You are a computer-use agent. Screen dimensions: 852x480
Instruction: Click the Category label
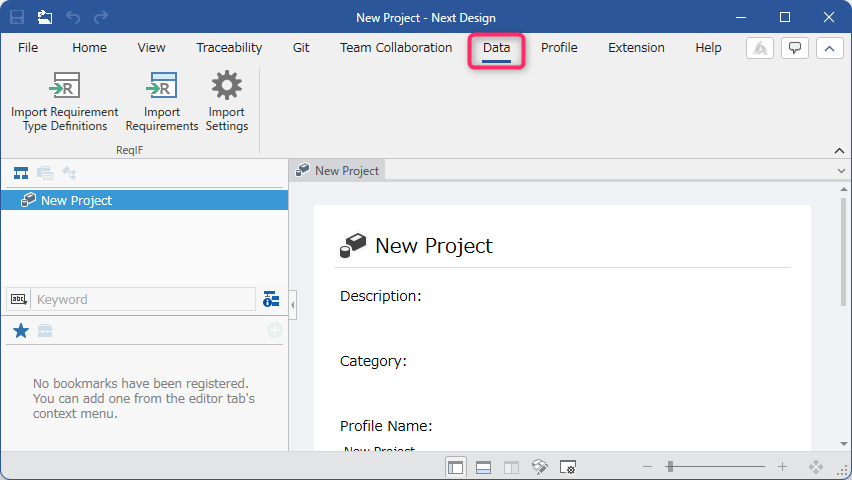(x=373, y=361)
